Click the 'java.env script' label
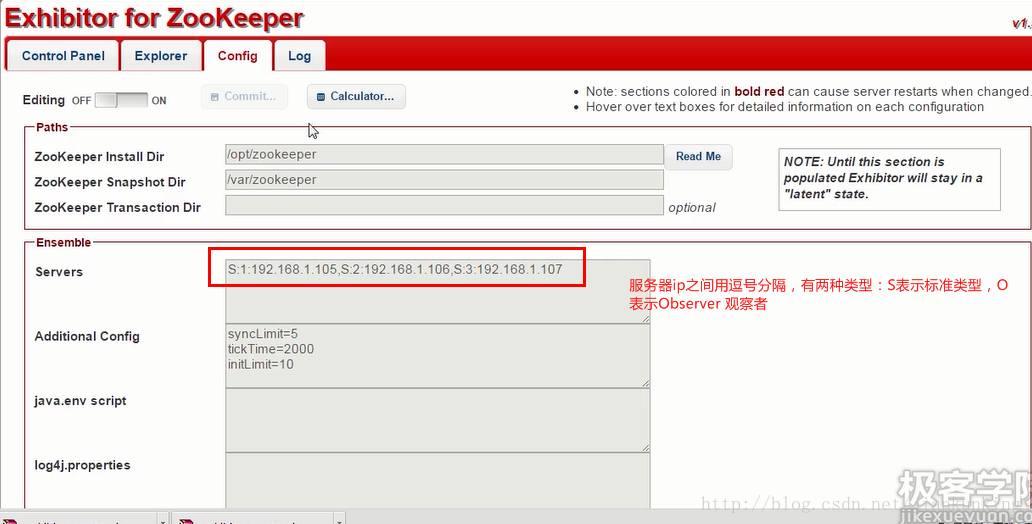This screenshot has width=1032, height=524. coord(80,401)
